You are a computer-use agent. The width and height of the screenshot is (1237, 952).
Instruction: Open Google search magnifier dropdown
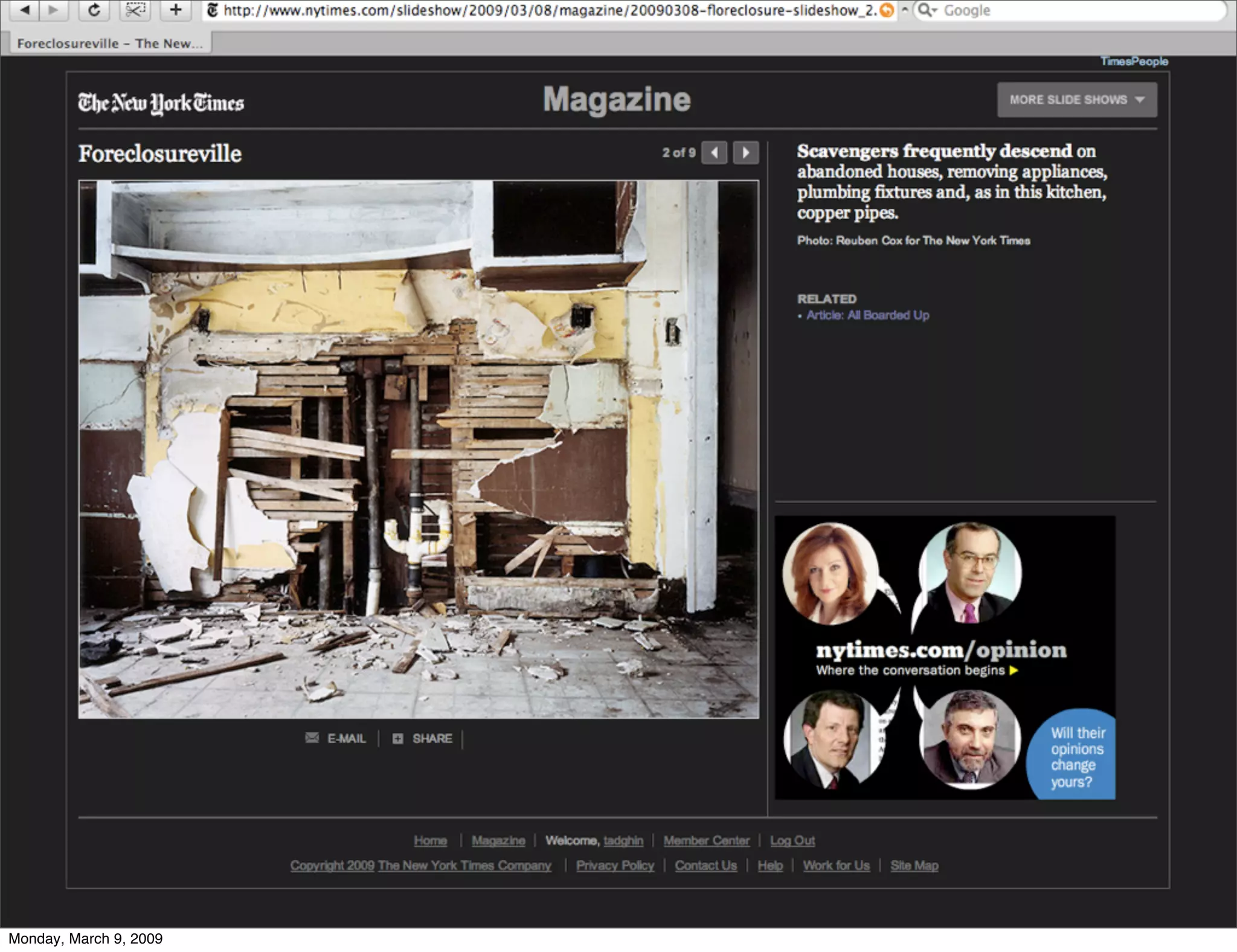point(927,10)
